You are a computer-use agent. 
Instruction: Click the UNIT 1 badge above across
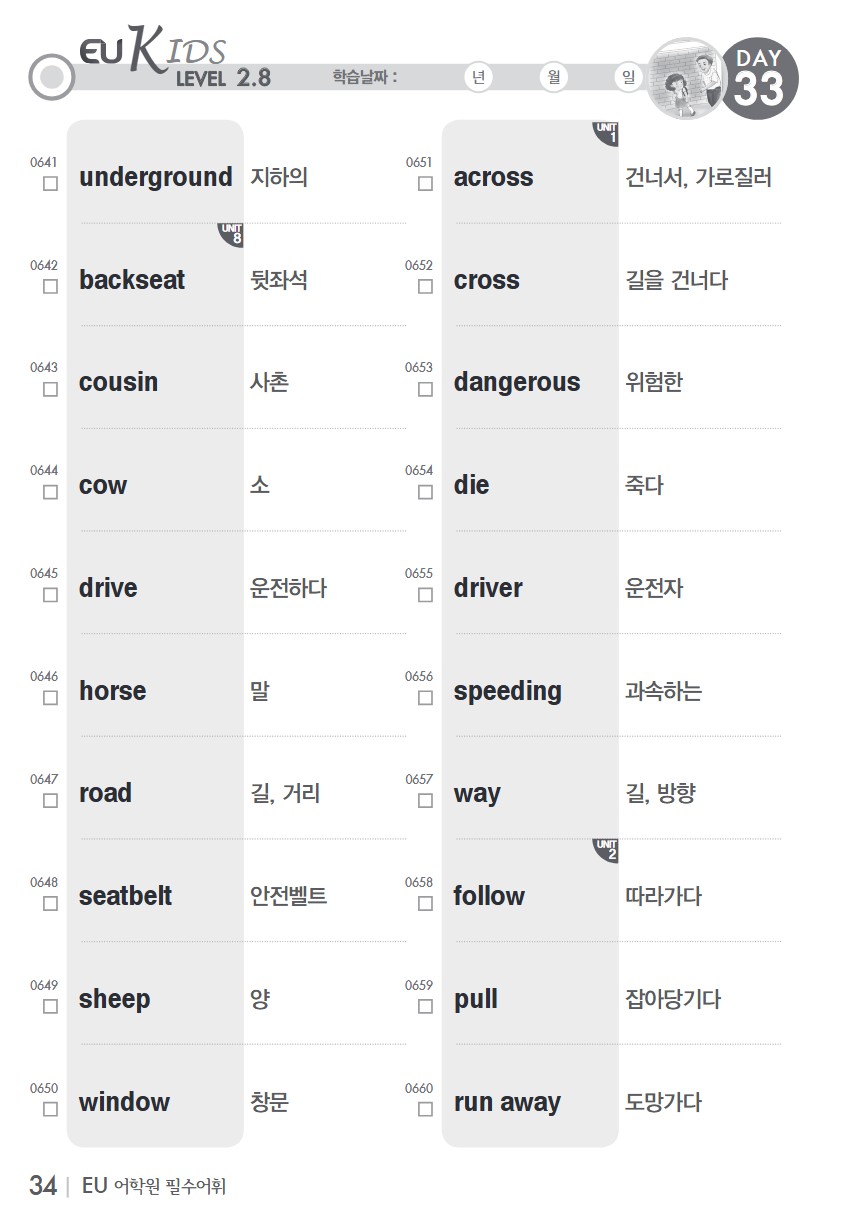[x=606, y=133]
